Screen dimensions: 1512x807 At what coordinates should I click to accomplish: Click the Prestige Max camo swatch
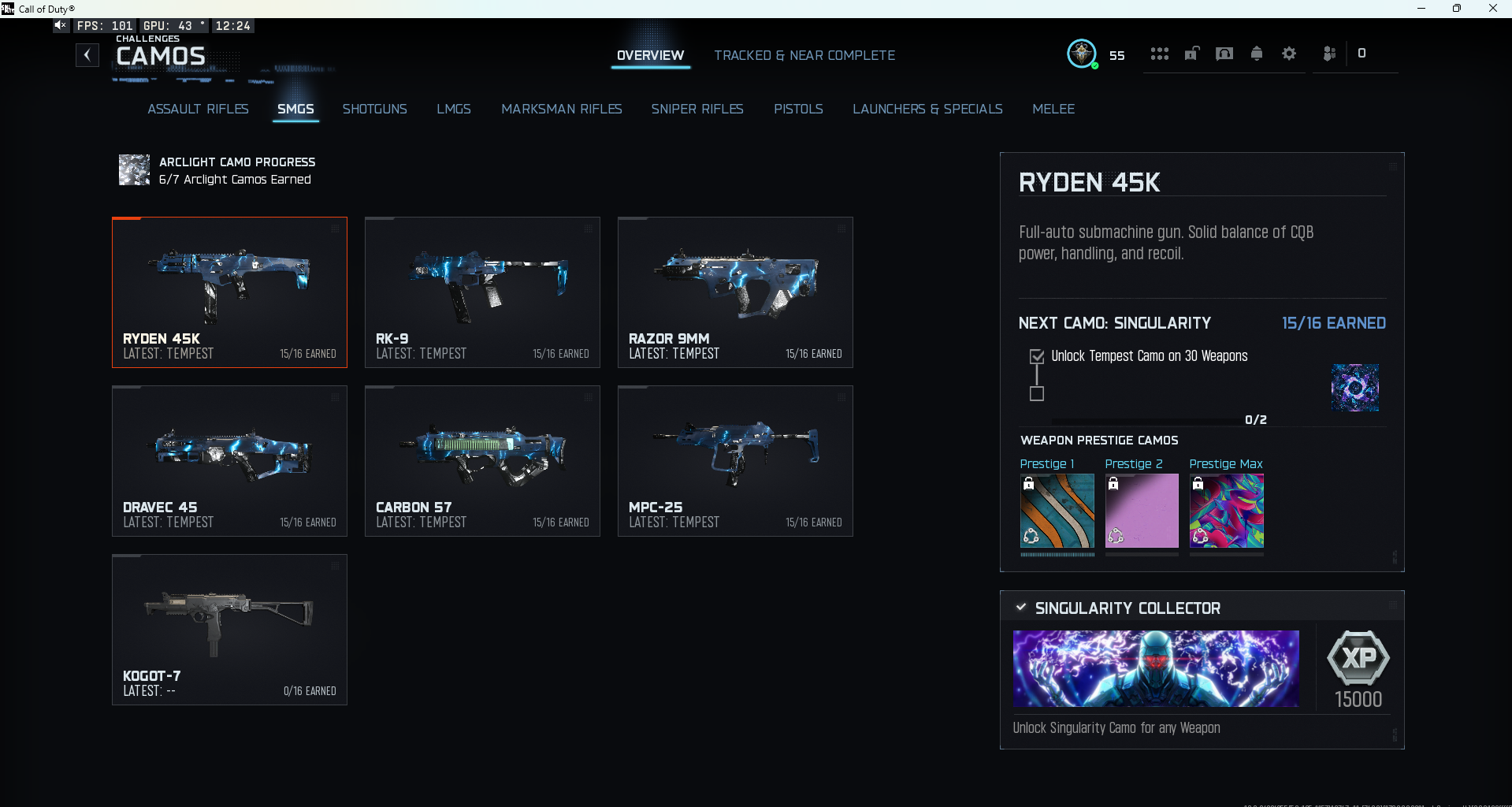point(1227,511)
